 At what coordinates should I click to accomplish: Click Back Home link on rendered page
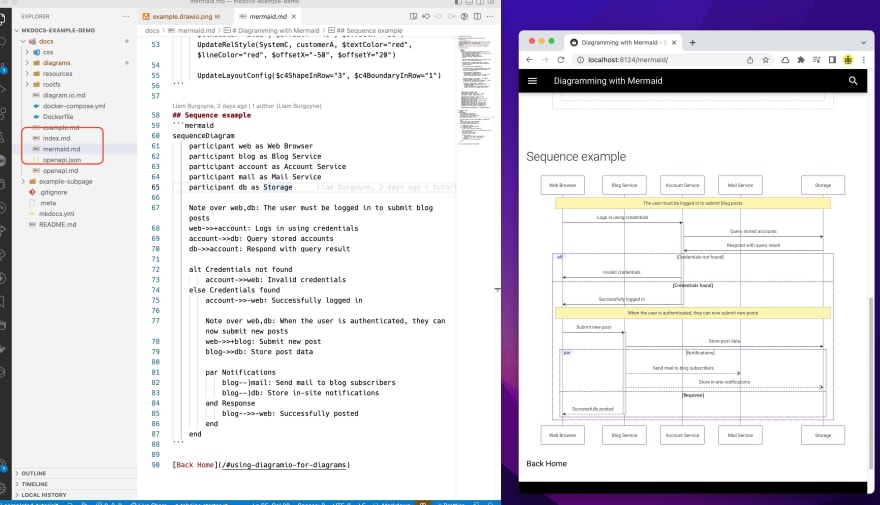pyautogui.click(x=546, y=463)
